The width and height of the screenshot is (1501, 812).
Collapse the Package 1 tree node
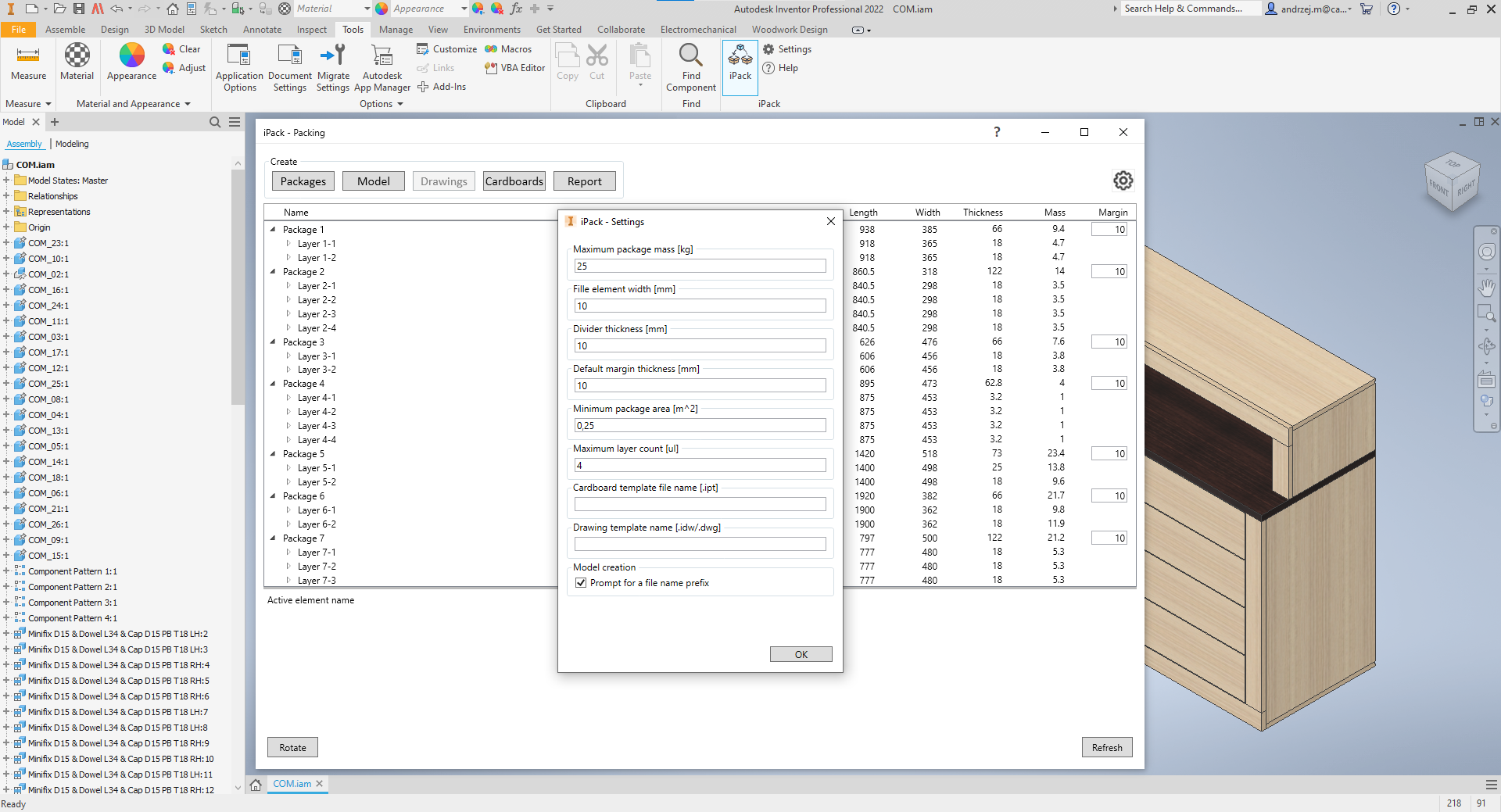[x=273, y=230]
